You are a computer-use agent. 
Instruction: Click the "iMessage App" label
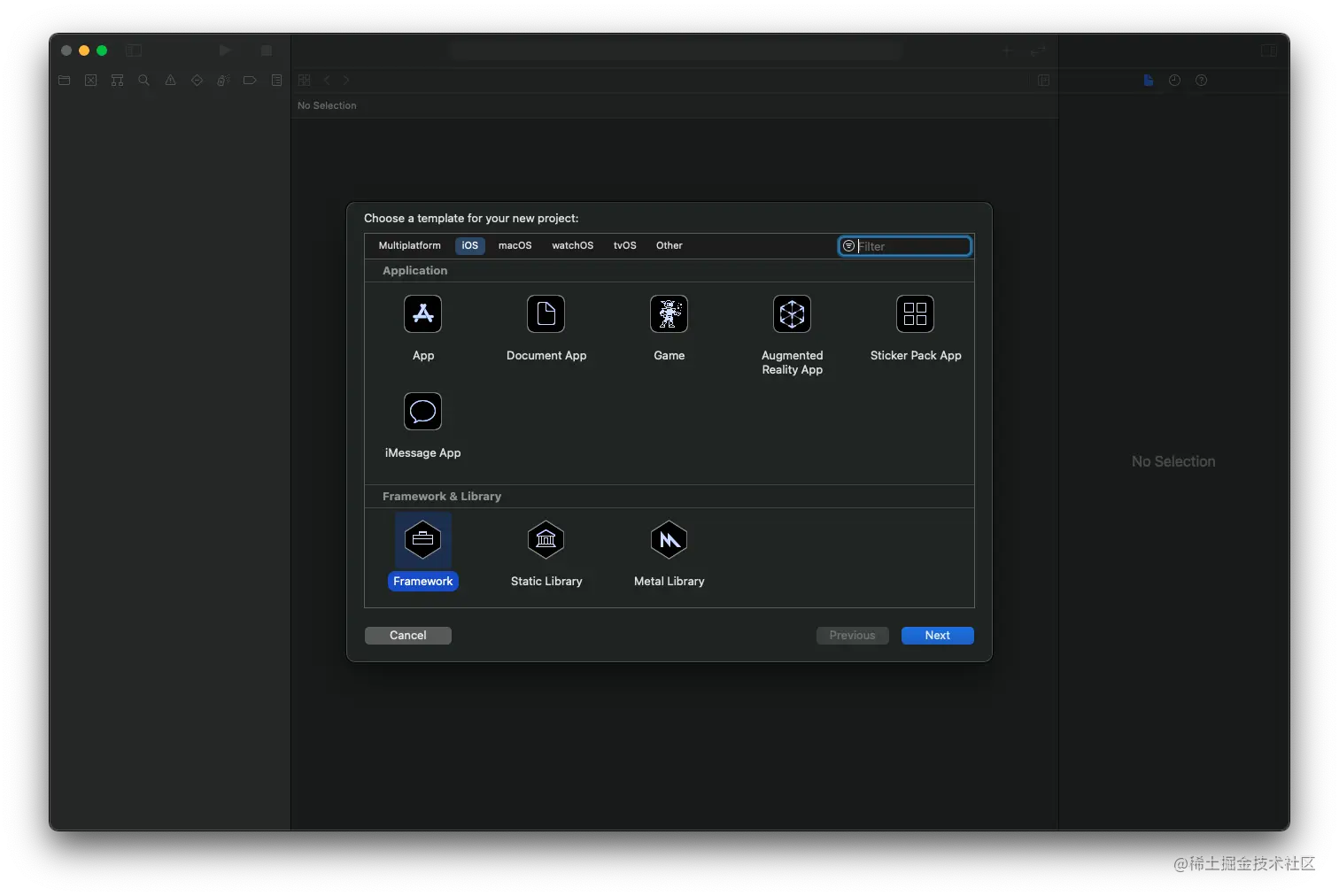pyautogui.click(x=422, y=452)
